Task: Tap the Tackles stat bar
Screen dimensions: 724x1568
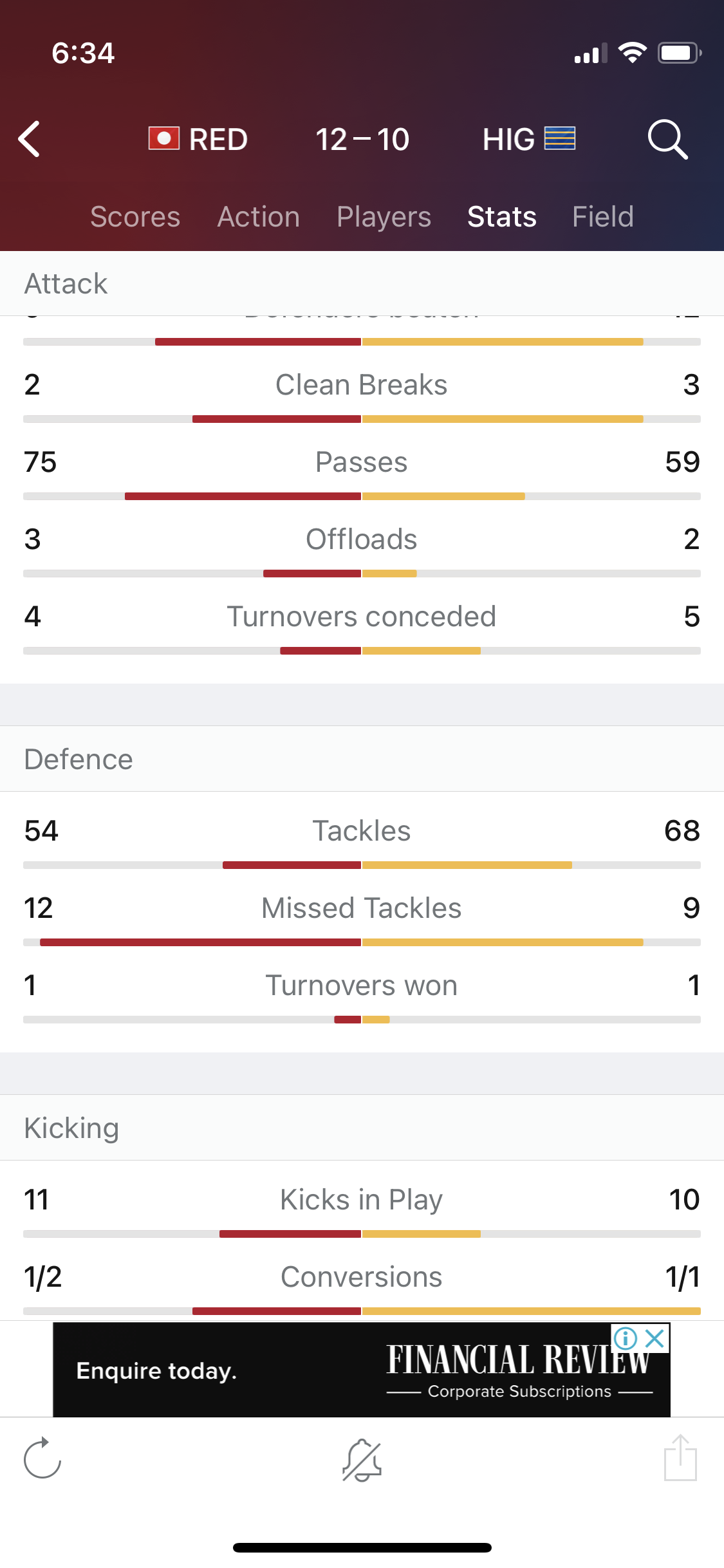Action: pos(362,865)
